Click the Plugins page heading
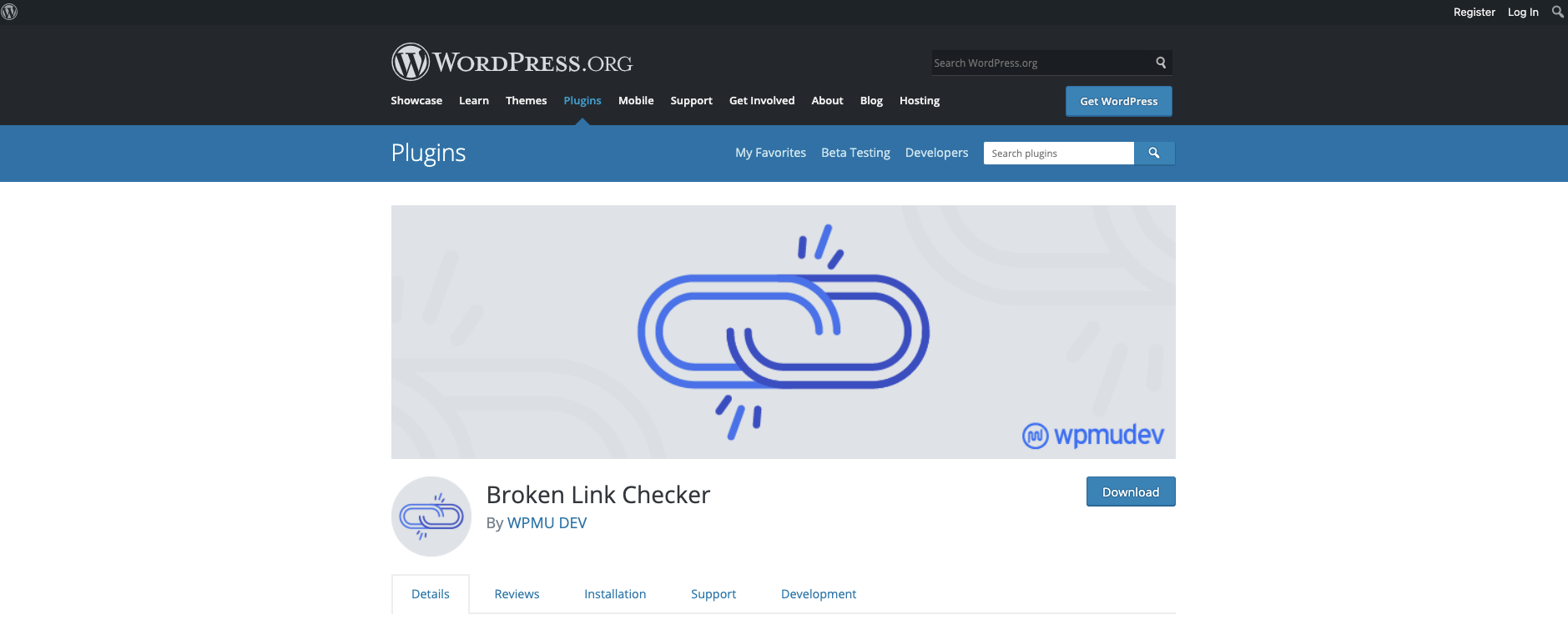 point(428,153)
